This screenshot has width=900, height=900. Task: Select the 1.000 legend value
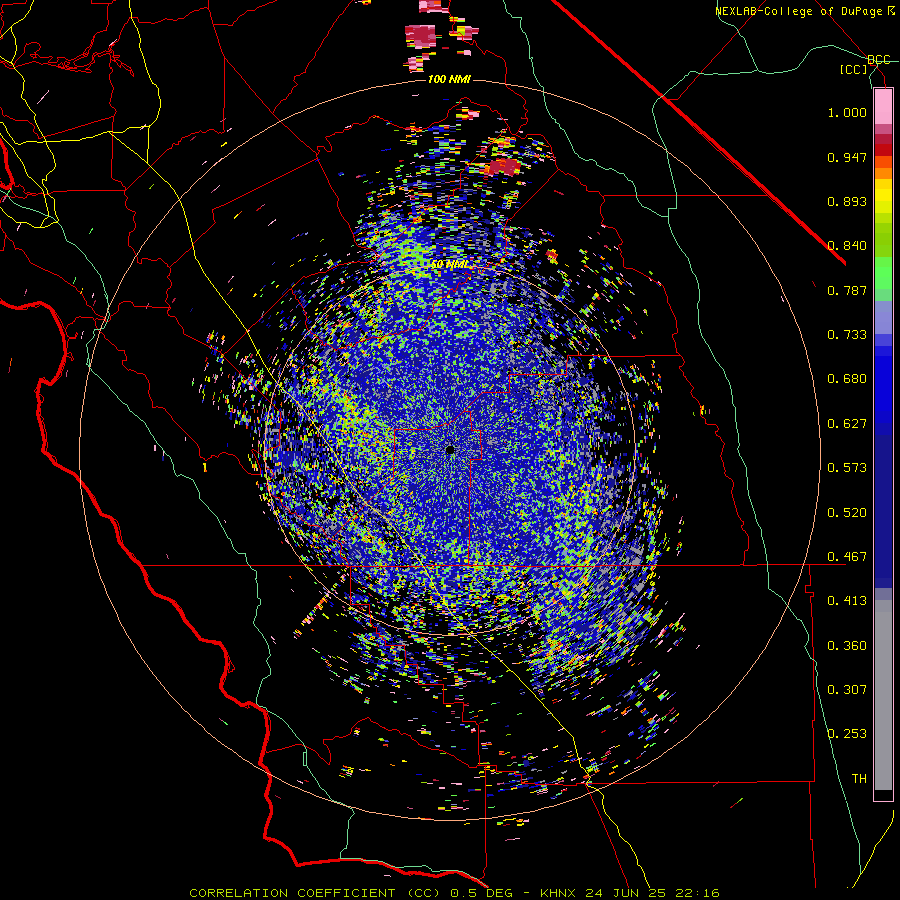847,112
